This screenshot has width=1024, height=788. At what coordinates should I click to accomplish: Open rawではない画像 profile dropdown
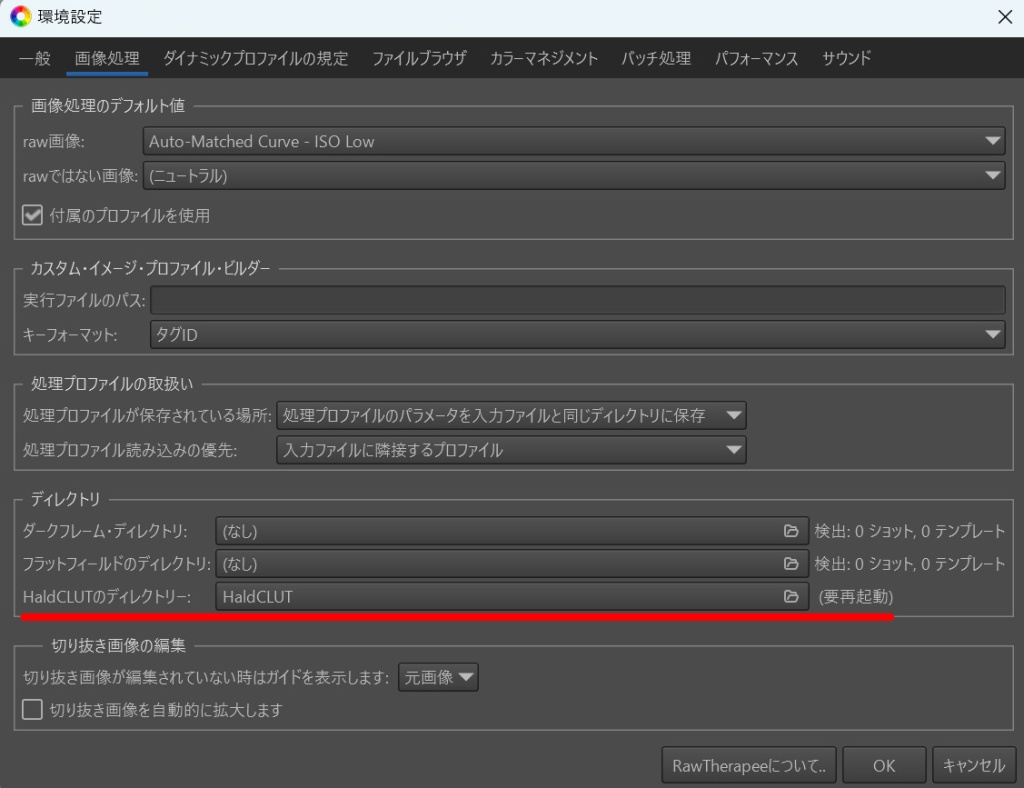coord(574,176)
